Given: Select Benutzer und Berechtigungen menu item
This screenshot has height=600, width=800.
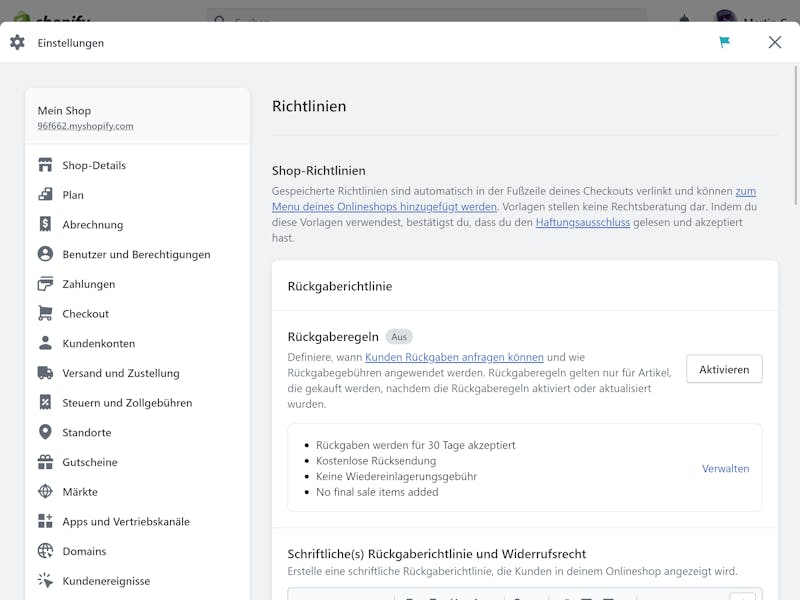Looking at the screenshot, I should point(137,254).
